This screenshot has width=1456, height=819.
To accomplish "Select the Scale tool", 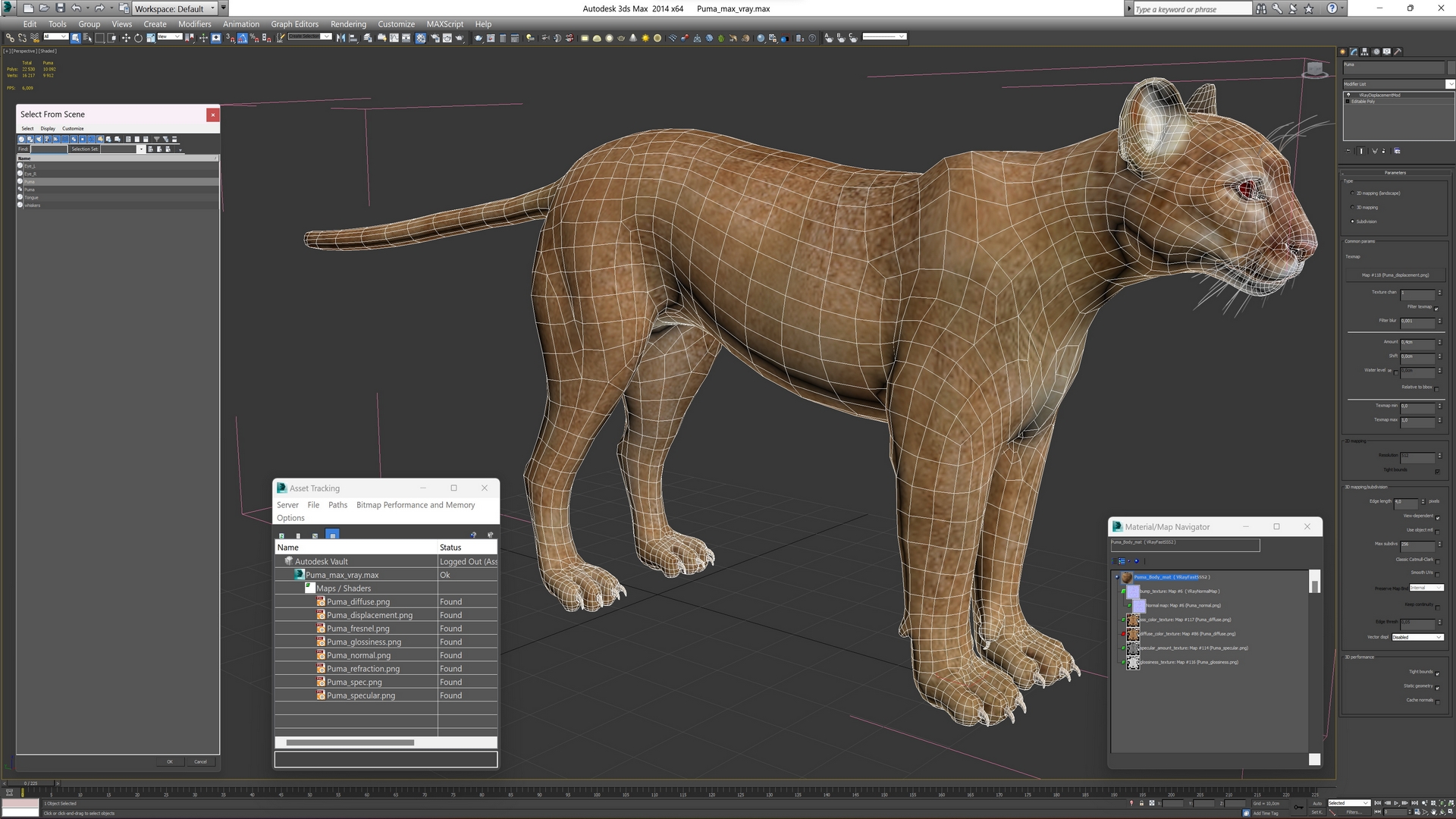I will [x=151, y=37].
